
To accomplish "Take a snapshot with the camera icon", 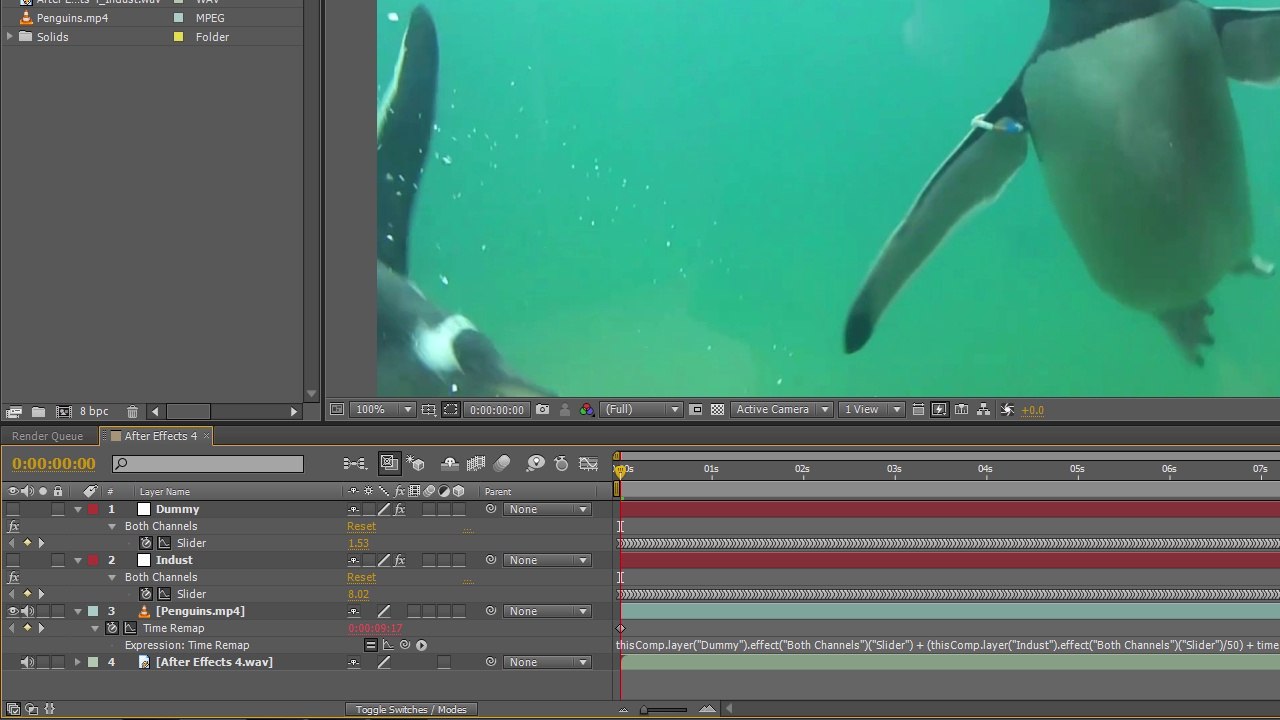I will click(542, 410).
